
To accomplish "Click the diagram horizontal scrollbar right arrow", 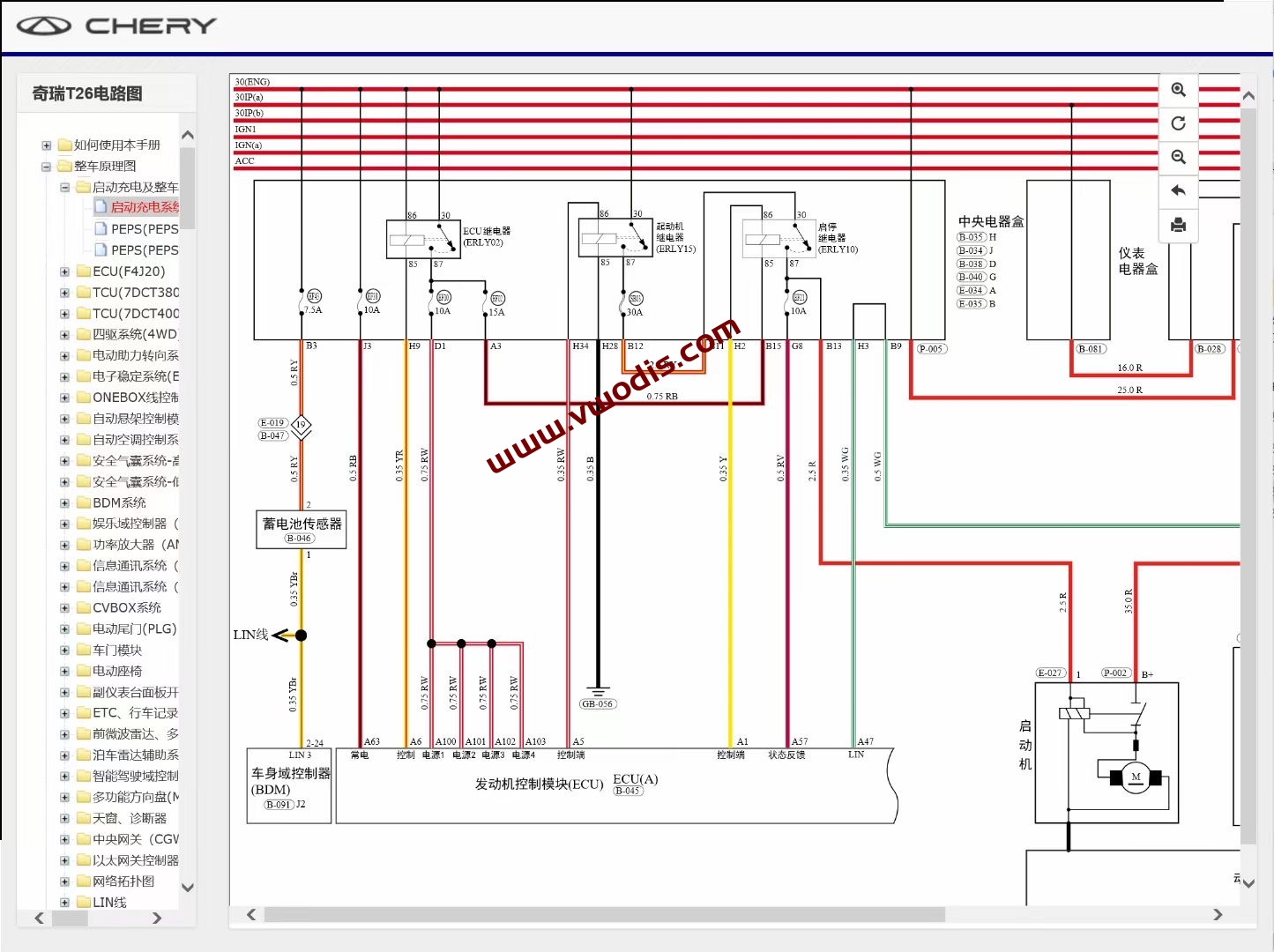I will pos(1218,915).
